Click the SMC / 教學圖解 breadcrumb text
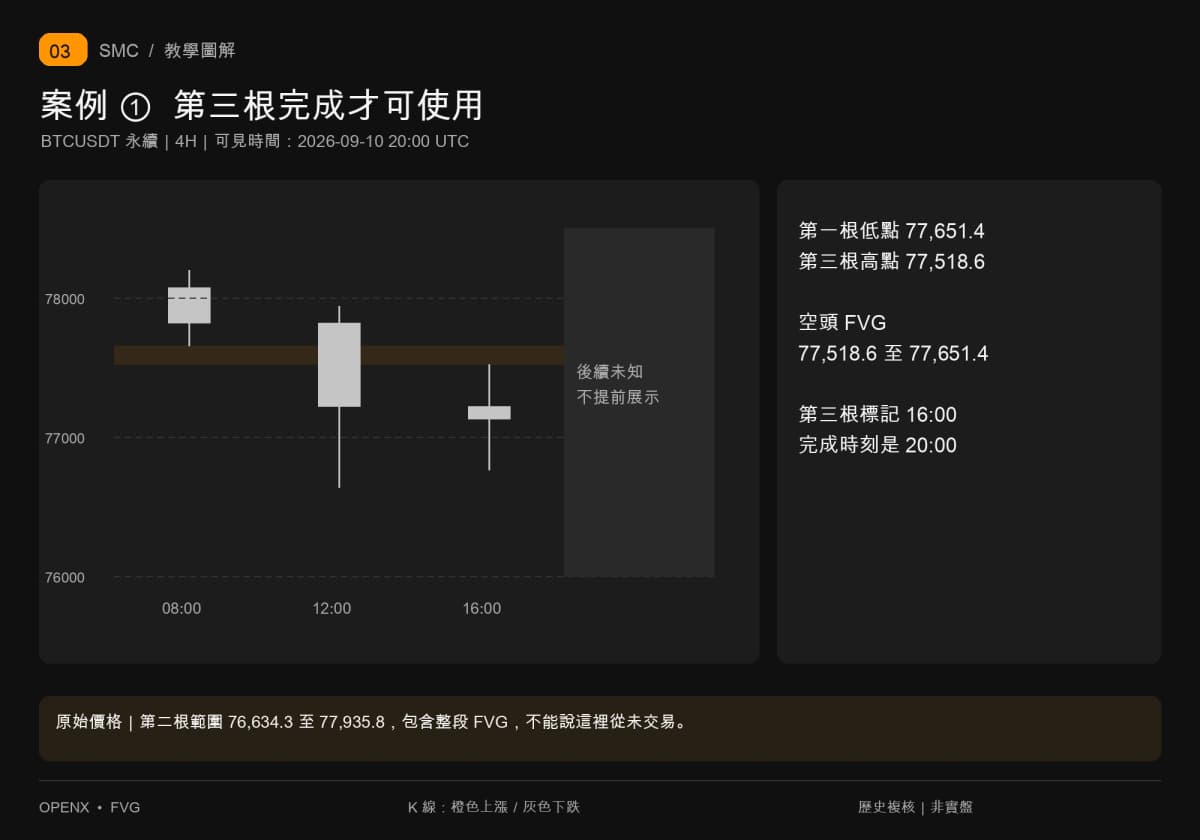1200x840 pixels. [x=167, y=51]
